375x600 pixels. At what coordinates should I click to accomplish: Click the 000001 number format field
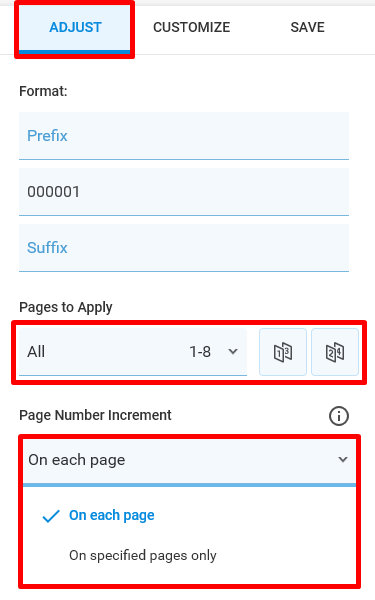click(184, 192)
